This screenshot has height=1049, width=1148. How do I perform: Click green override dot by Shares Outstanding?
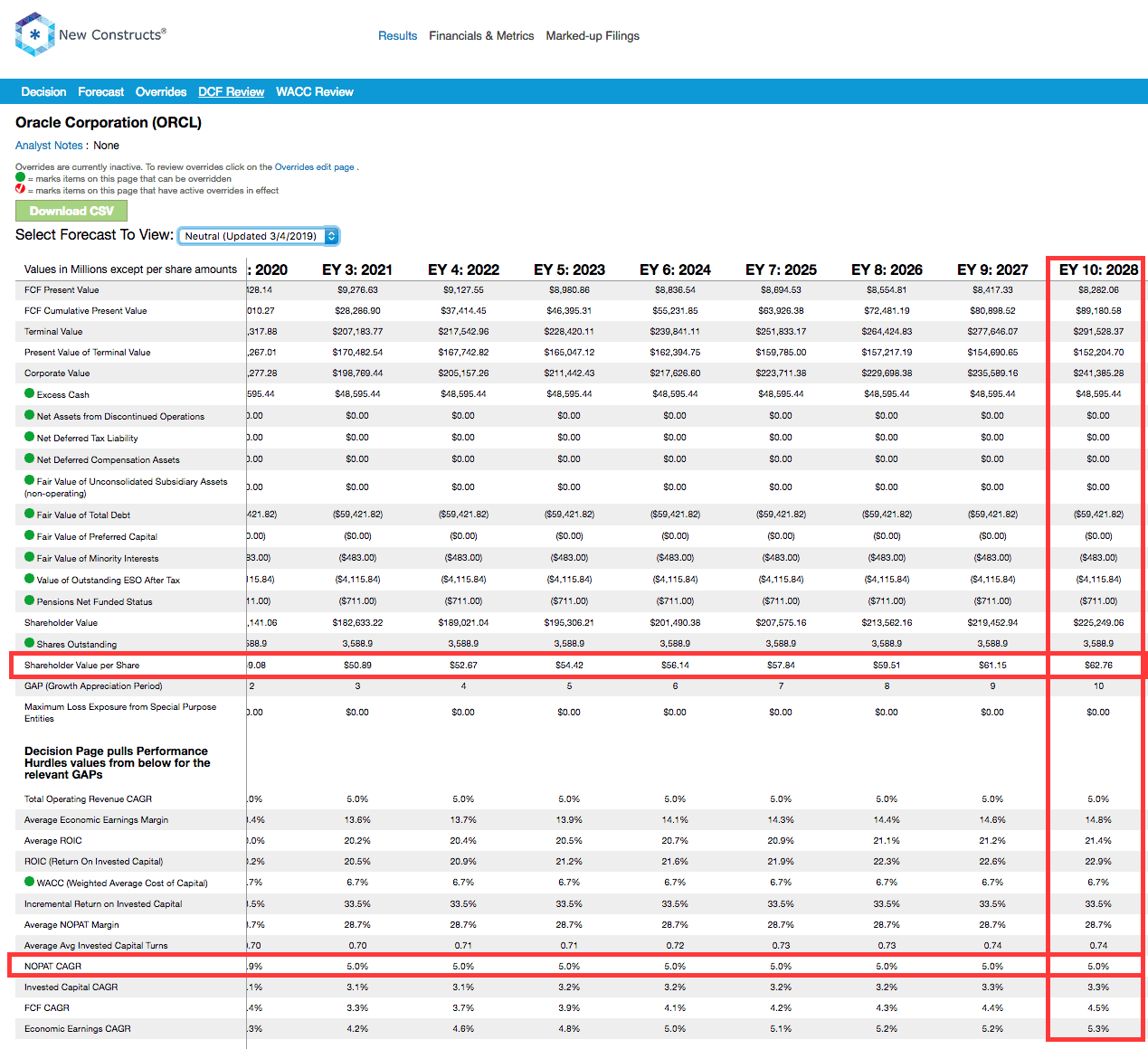click(30, 643)
